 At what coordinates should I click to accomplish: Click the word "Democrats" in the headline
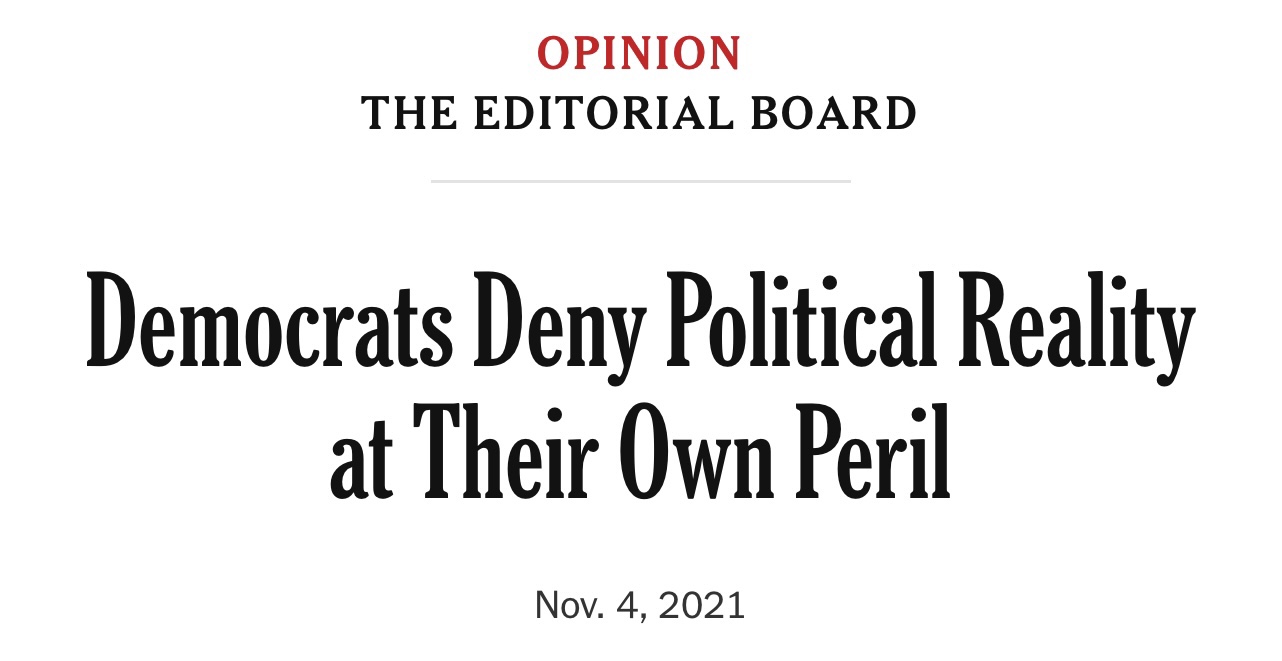tap(269, 320)
